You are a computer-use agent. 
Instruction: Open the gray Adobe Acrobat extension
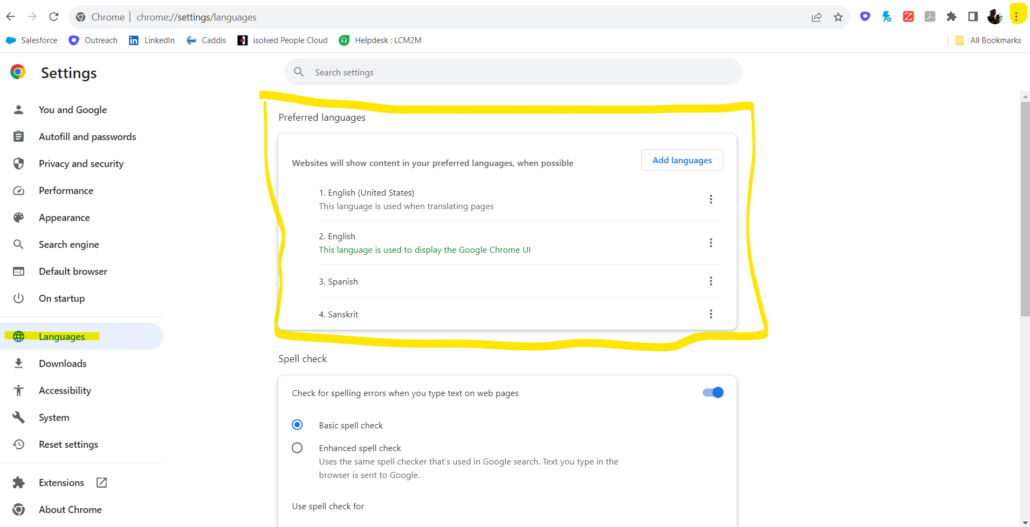point(929,16)
